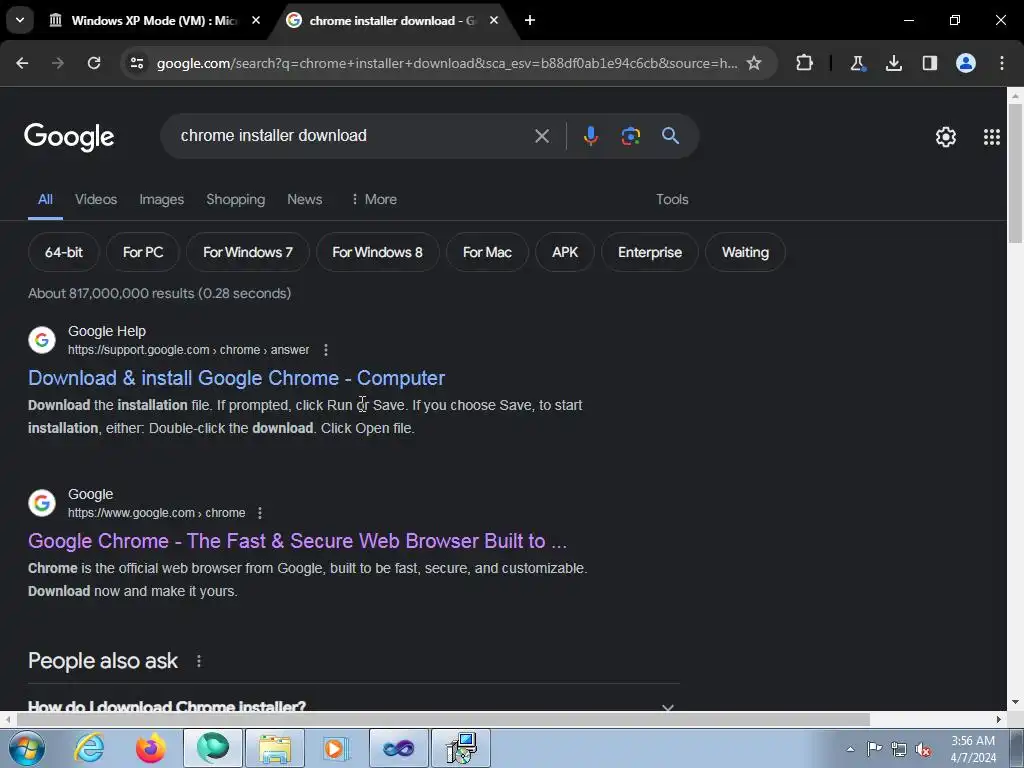This screenshot has width=1024, height=768.
Task: Switch to News results
Action: pos(304,199)
